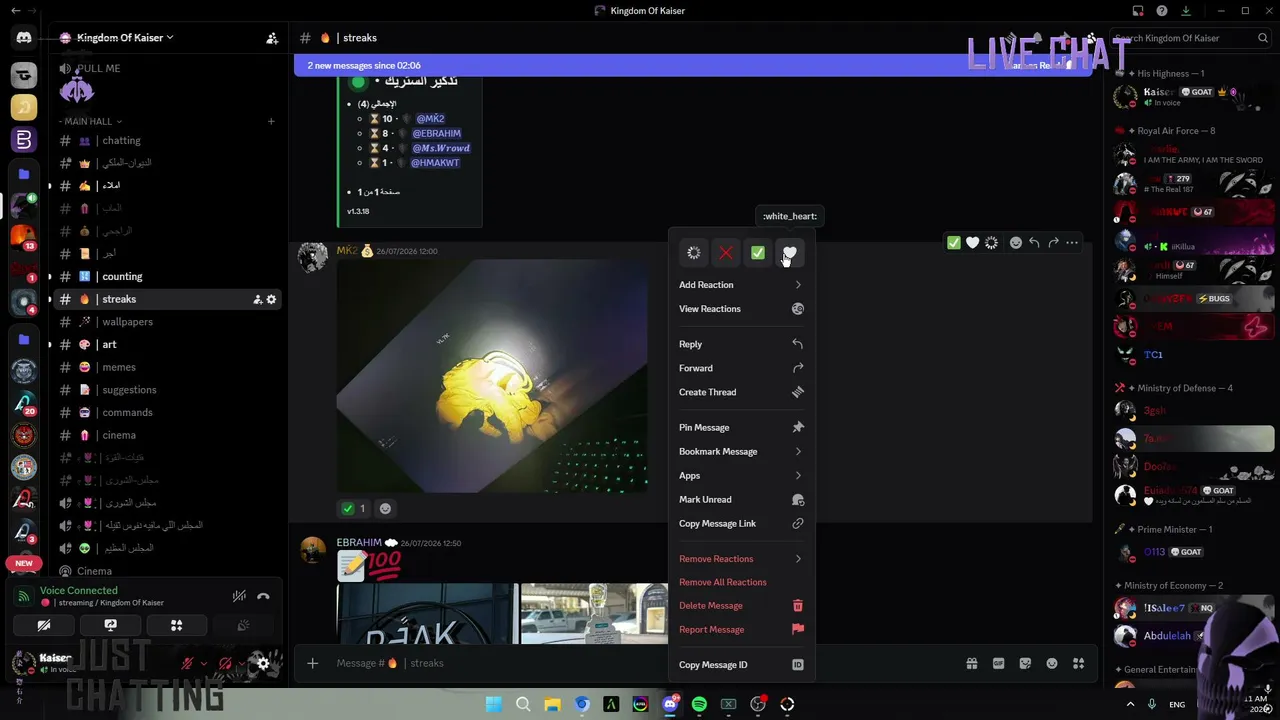1280x720 pixels.
Task: Select Remove All Reactions
Action: 741,582
